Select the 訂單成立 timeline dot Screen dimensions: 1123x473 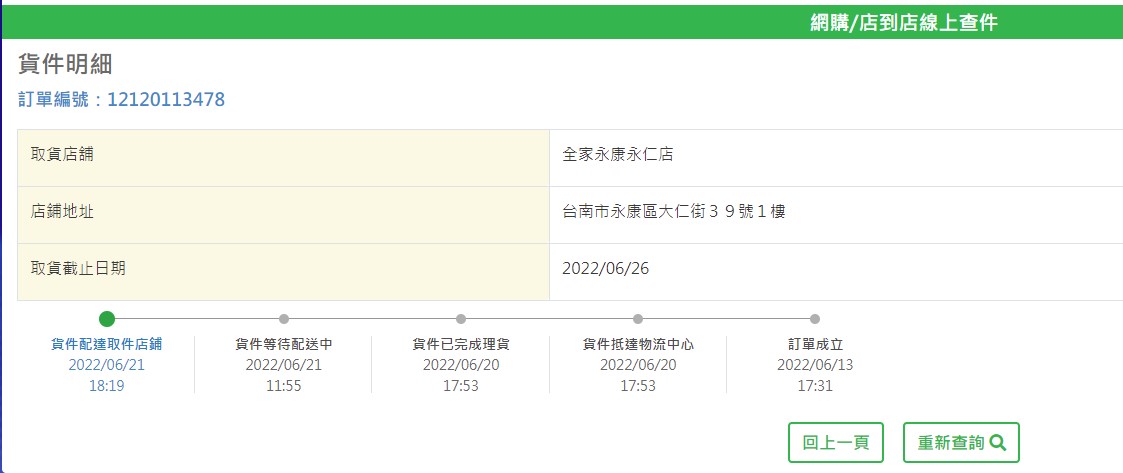pos(815,319)
